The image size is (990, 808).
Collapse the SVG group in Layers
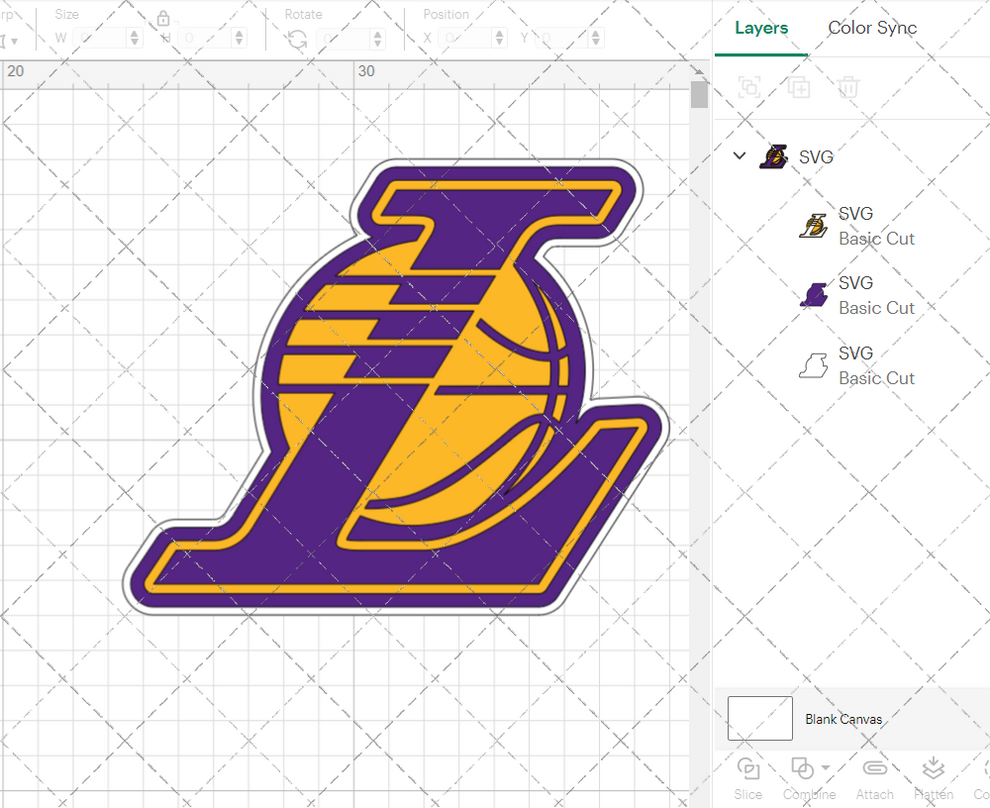(739, 156)
